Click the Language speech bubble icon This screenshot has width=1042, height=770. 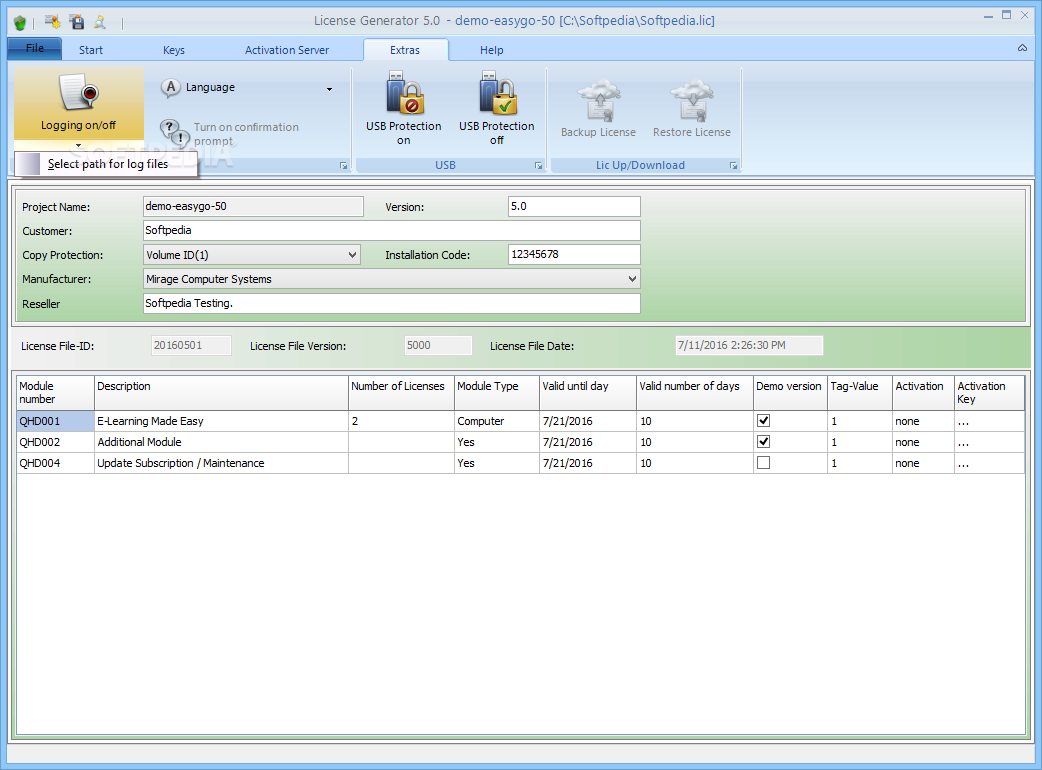171,88
